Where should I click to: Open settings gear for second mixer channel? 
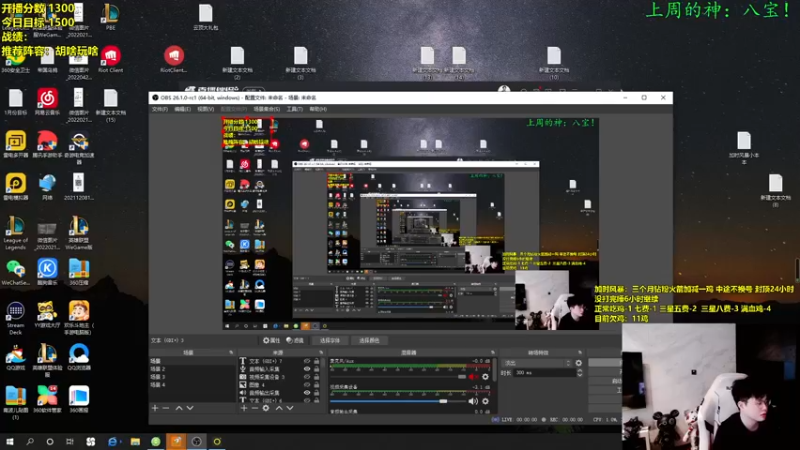click(x=485, y=401)
